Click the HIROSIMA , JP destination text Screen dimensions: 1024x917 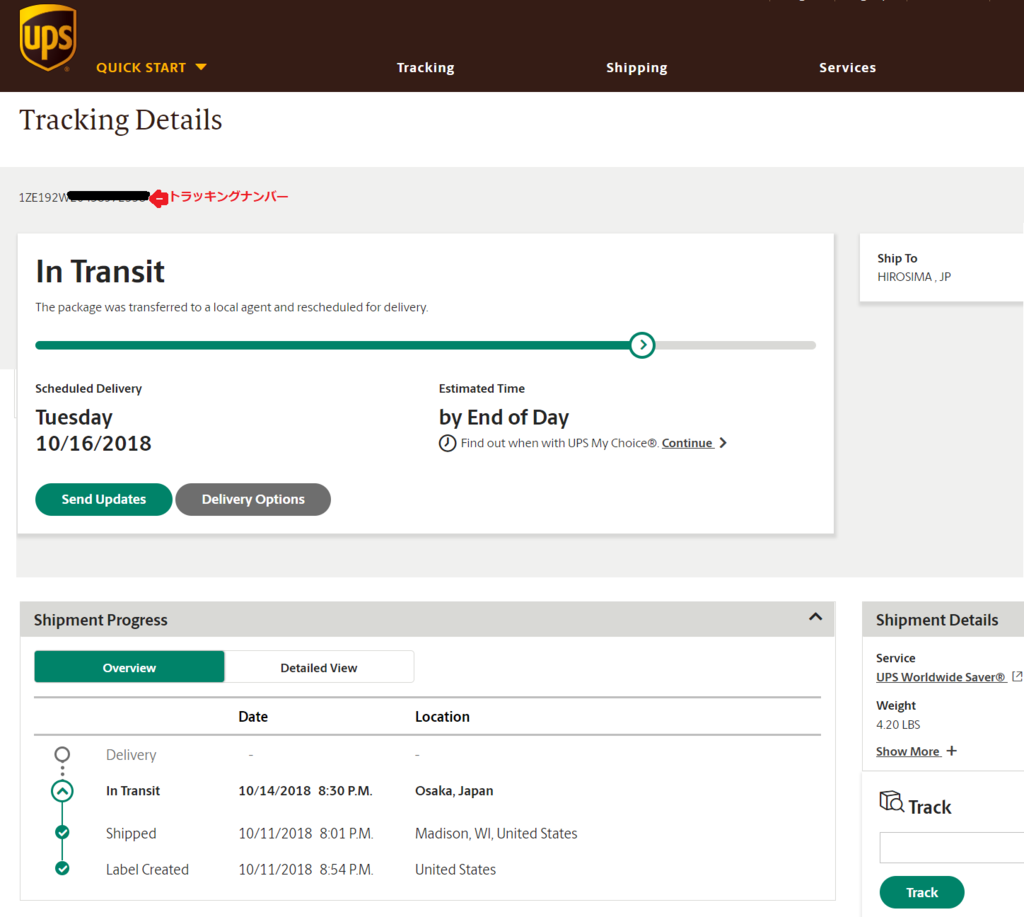pyautogui.click(x=914, y=277)
